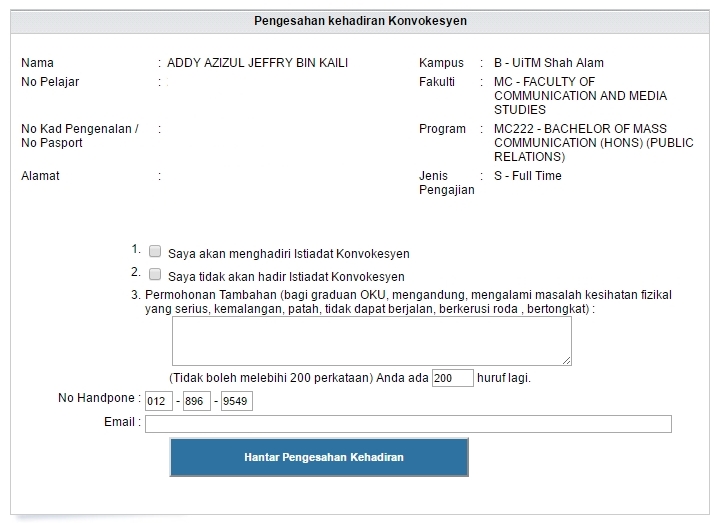718x523 pixels.
Task: Click the 'Saya akan menghadiri Istiadat Konvokesyen' label text
Action: [288, 254]
